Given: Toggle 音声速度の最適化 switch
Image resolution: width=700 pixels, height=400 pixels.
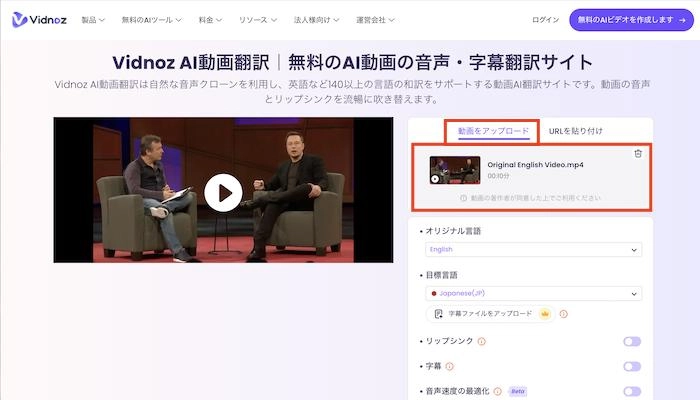Looking at the screenshot, I should coord(631,392).
